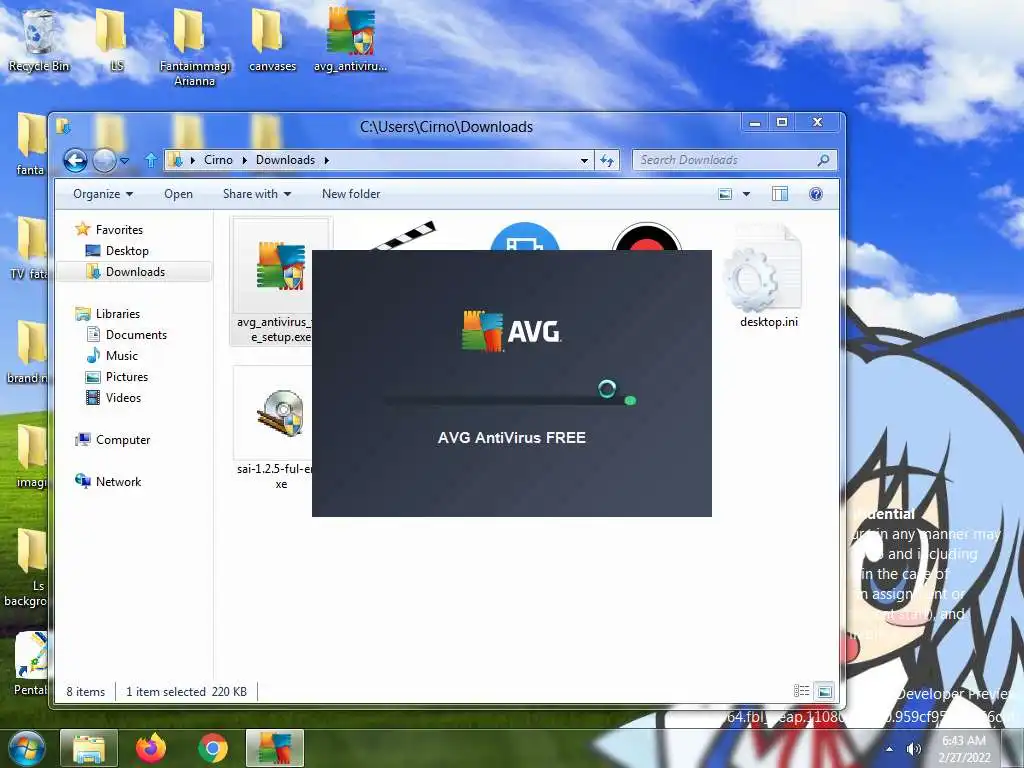Click the AVG logo in installer splash
Screen dimensions: 1024x768
(511, 332)
